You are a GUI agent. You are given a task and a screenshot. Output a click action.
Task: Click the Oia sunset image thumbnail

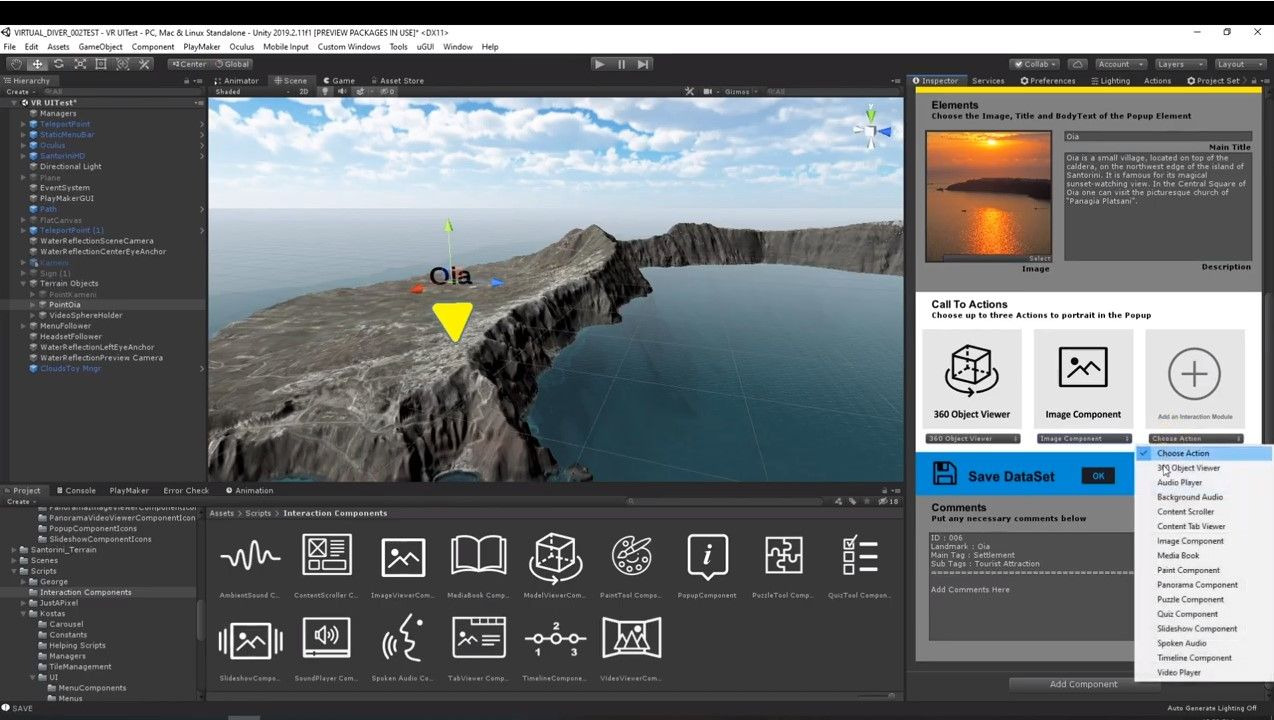point(988,197)
